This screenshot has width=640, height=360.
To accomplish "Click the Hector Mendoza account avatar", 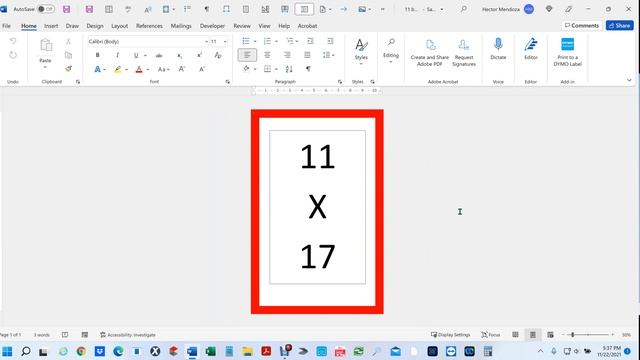I will click(529, 9).
